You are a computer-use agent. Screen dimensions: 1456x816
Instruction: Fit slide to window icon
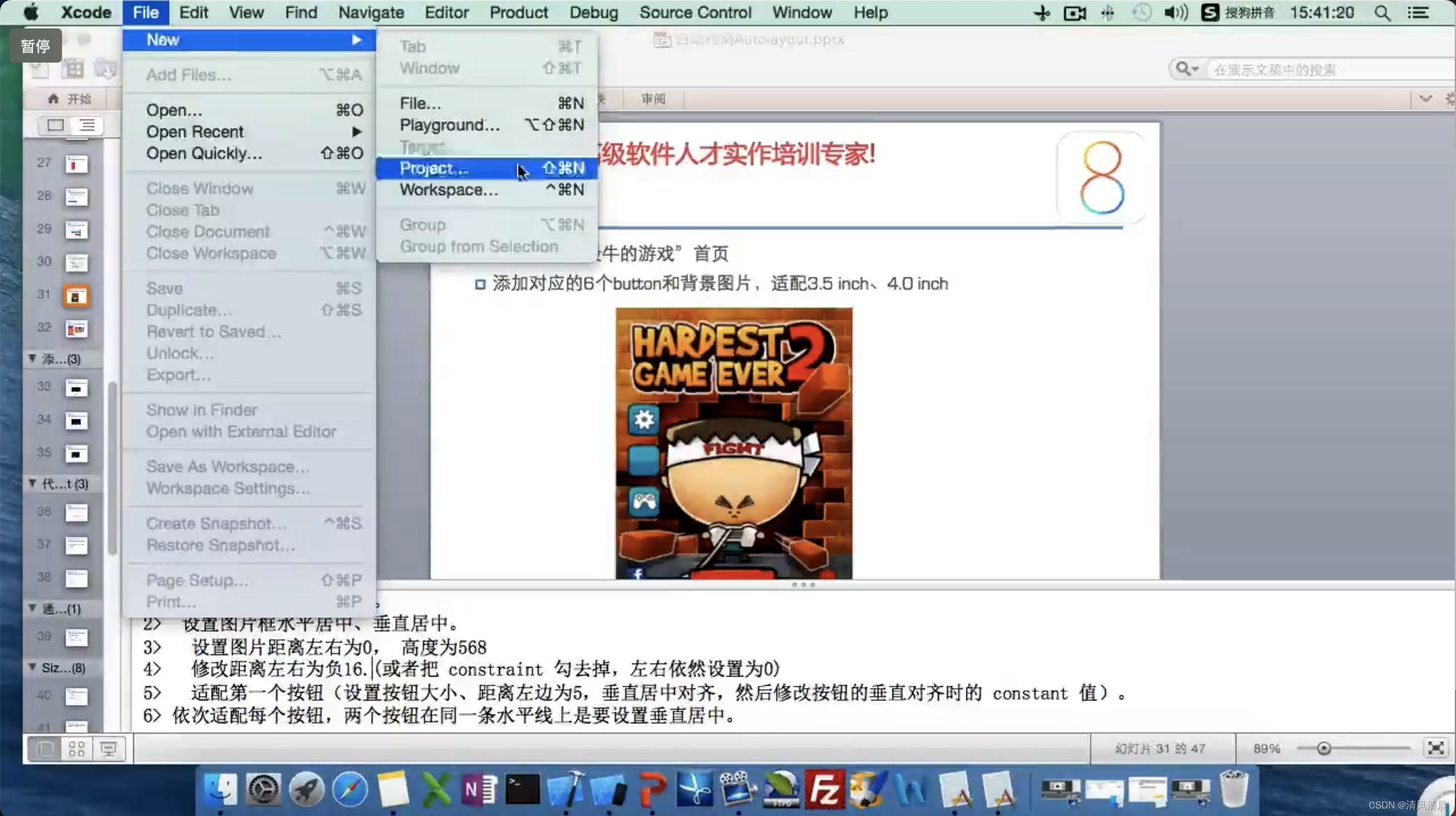tap(1436, 748)
